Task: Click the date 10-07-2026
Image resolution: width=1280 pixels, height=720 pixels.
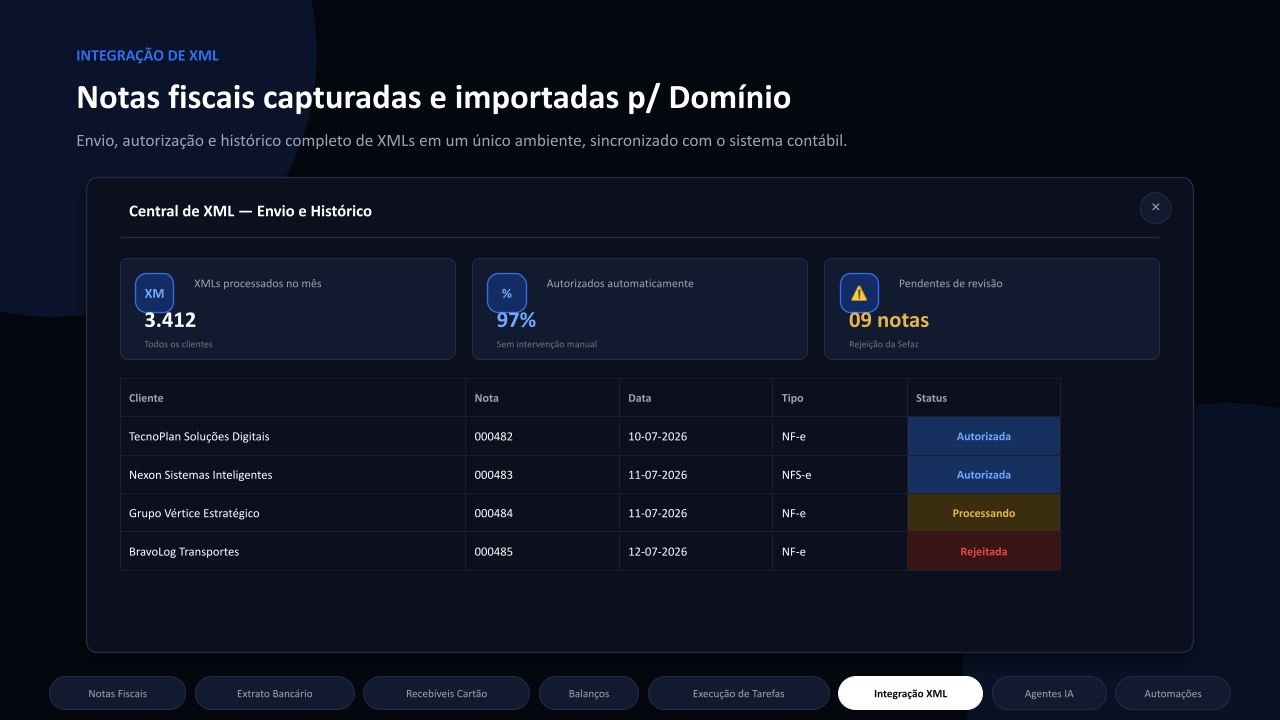Action: 657,437
